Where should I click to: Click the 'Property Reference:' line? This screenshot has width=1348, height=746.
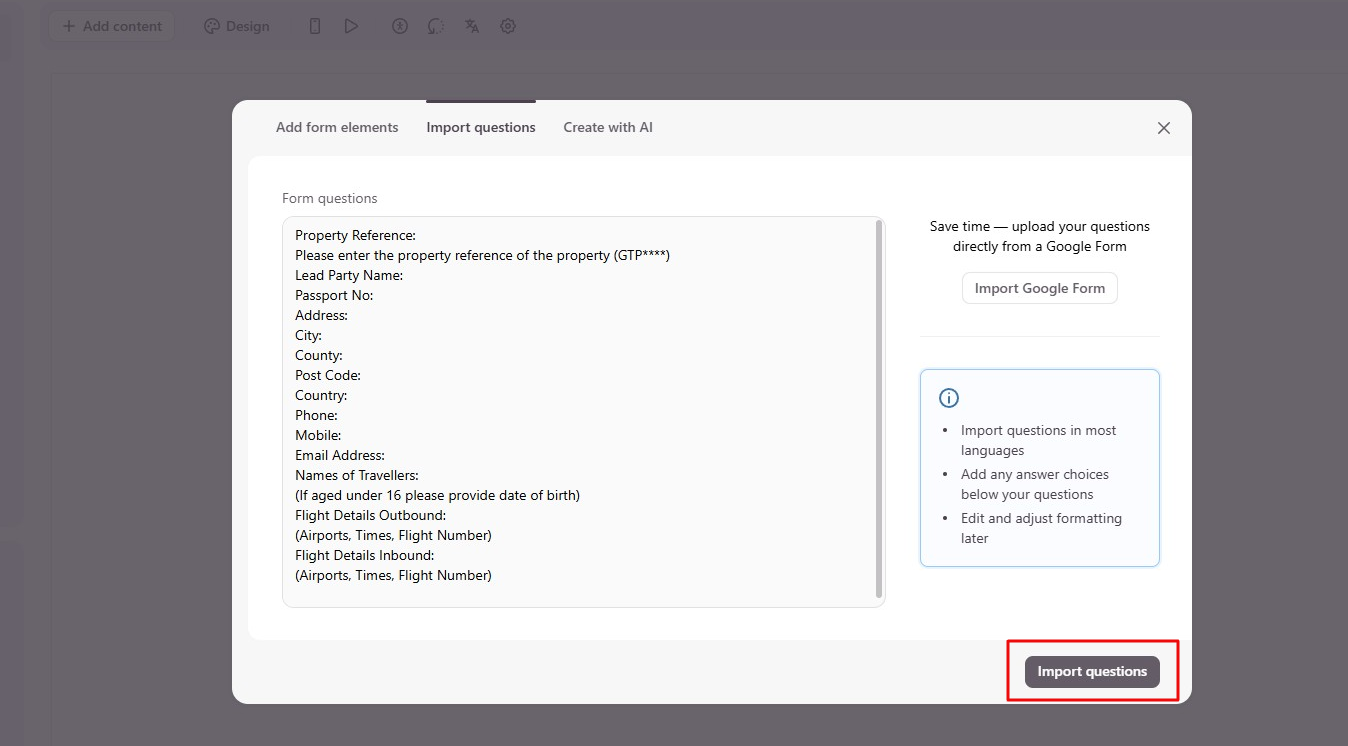(355, 235)
